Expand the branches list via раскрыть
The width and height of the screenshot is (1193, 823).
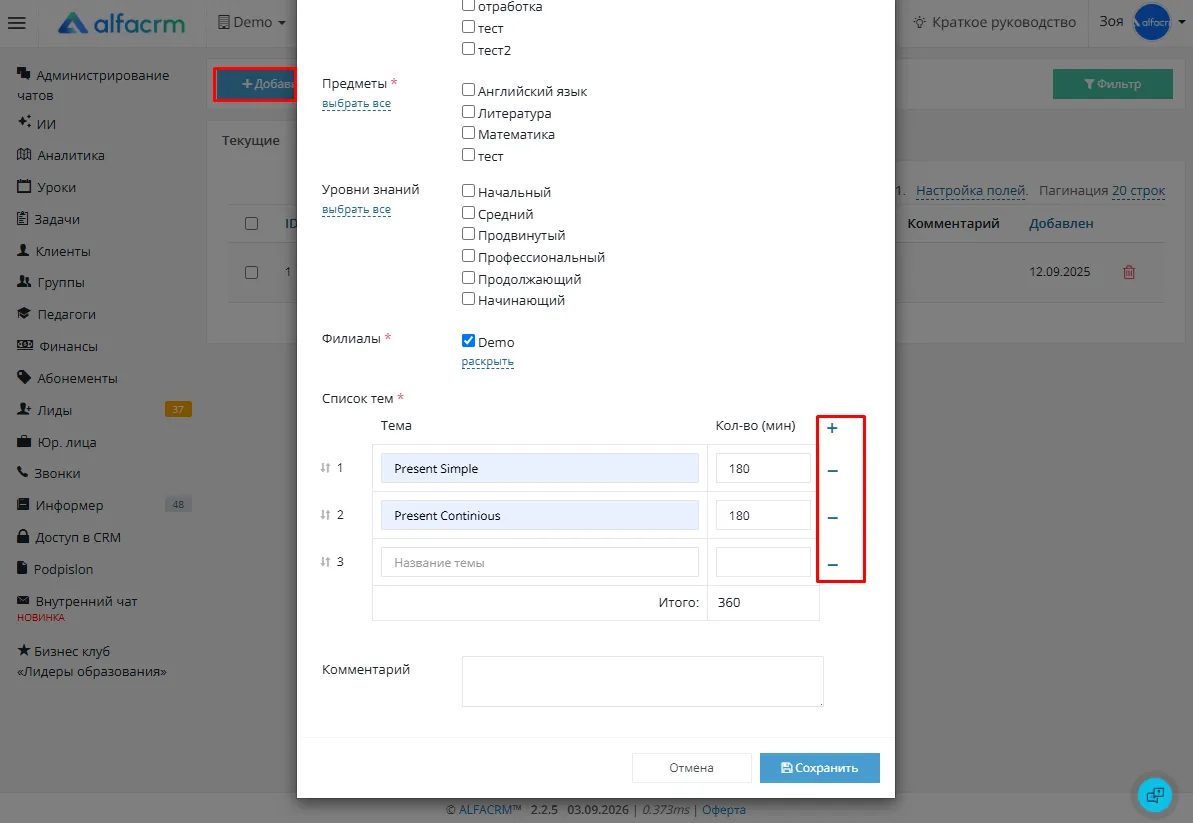tap(488, 362)
